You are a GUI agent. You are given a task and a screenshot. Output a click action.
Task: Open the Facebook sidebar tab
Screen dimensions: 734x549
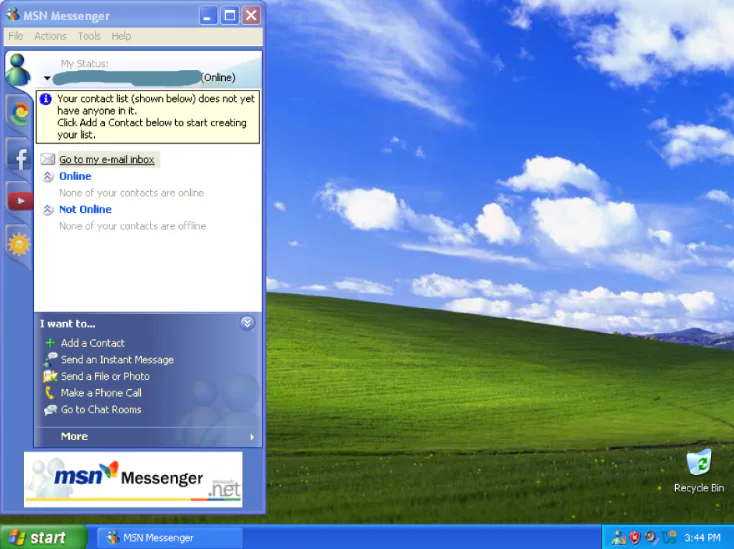tap(20, 158)
